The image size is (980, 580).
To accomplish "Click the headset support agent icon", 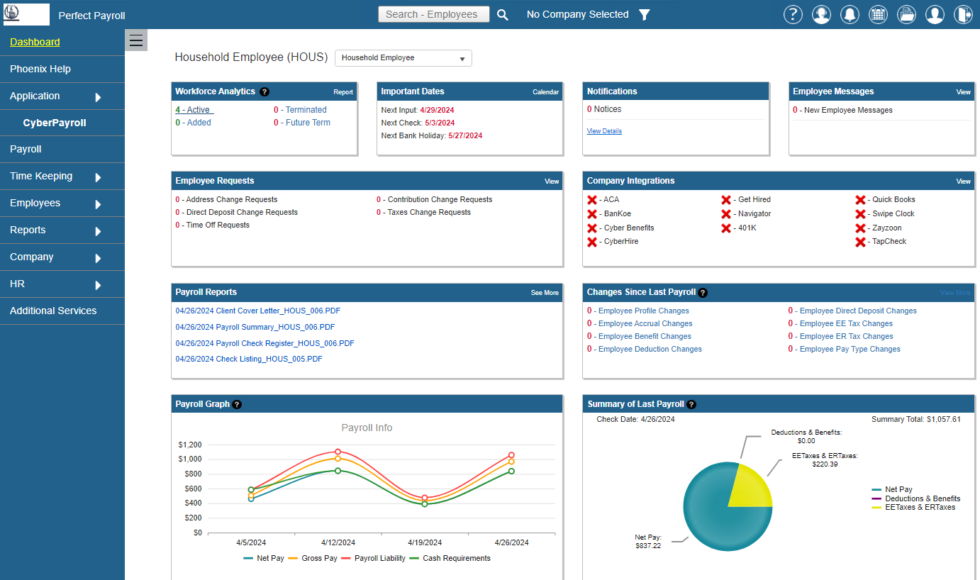I will click(821, 14).
